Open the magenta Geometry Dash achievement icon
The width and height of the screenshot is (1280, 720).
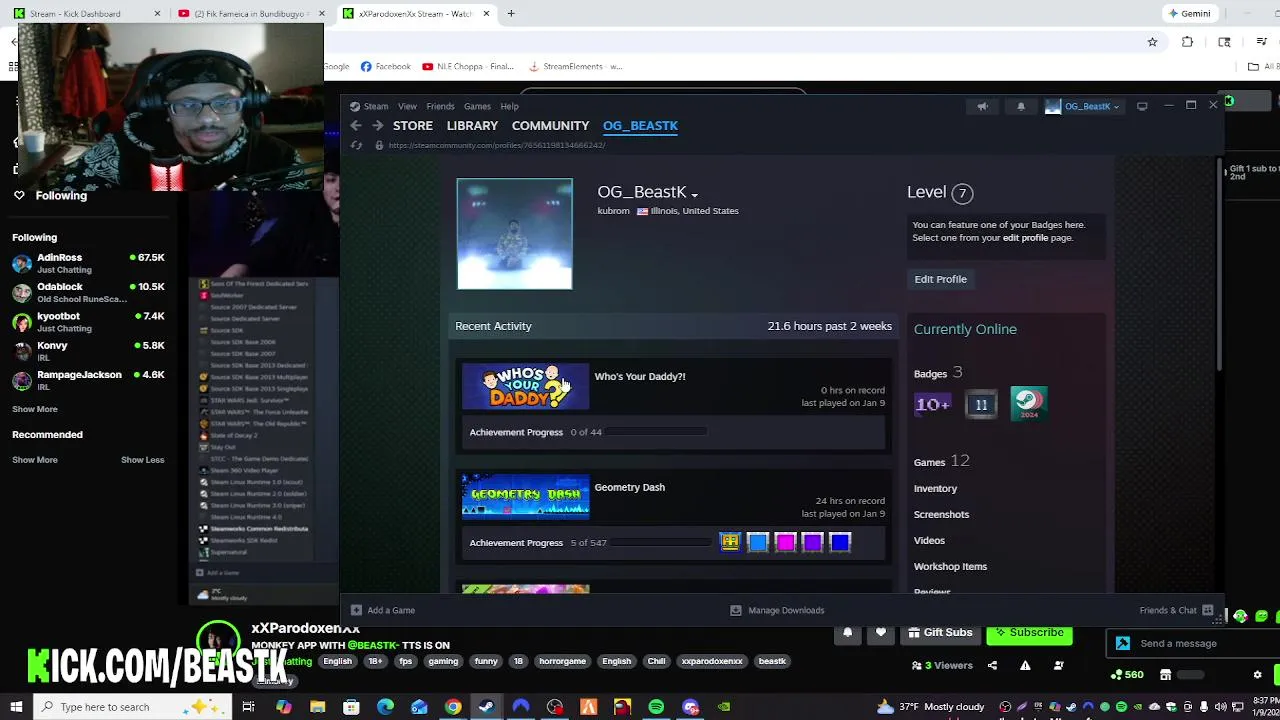[x=785, y=542]
